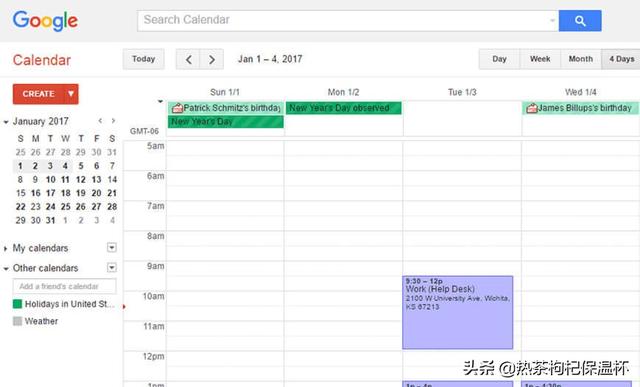Switch to Day view
This screenshot has width=640, height=387.
coord(499,59)
